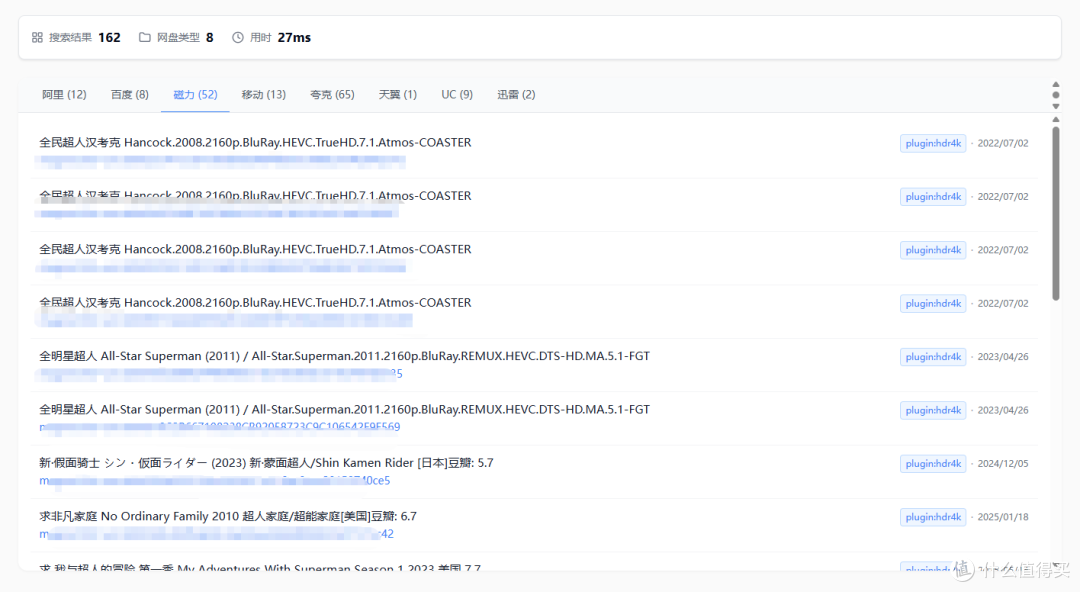Click the outer scrollbar up arrow
The width and height of the screenshot is (1080, 592).
[1056, 84]
